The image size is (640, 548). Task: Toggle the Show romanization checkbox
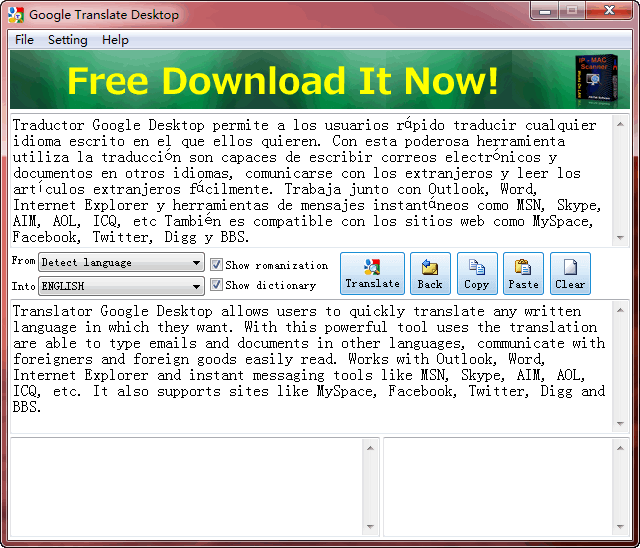(x=216, y=265)
